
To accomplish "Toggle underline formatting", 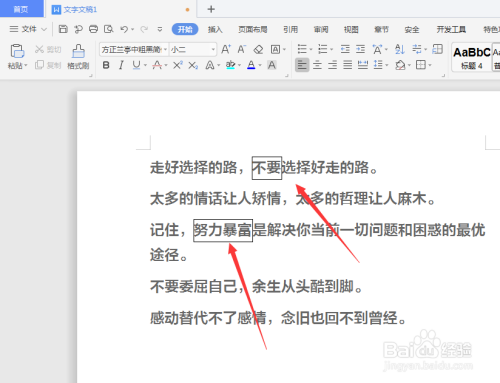I will pyautogui.click(x=136, y=65).
